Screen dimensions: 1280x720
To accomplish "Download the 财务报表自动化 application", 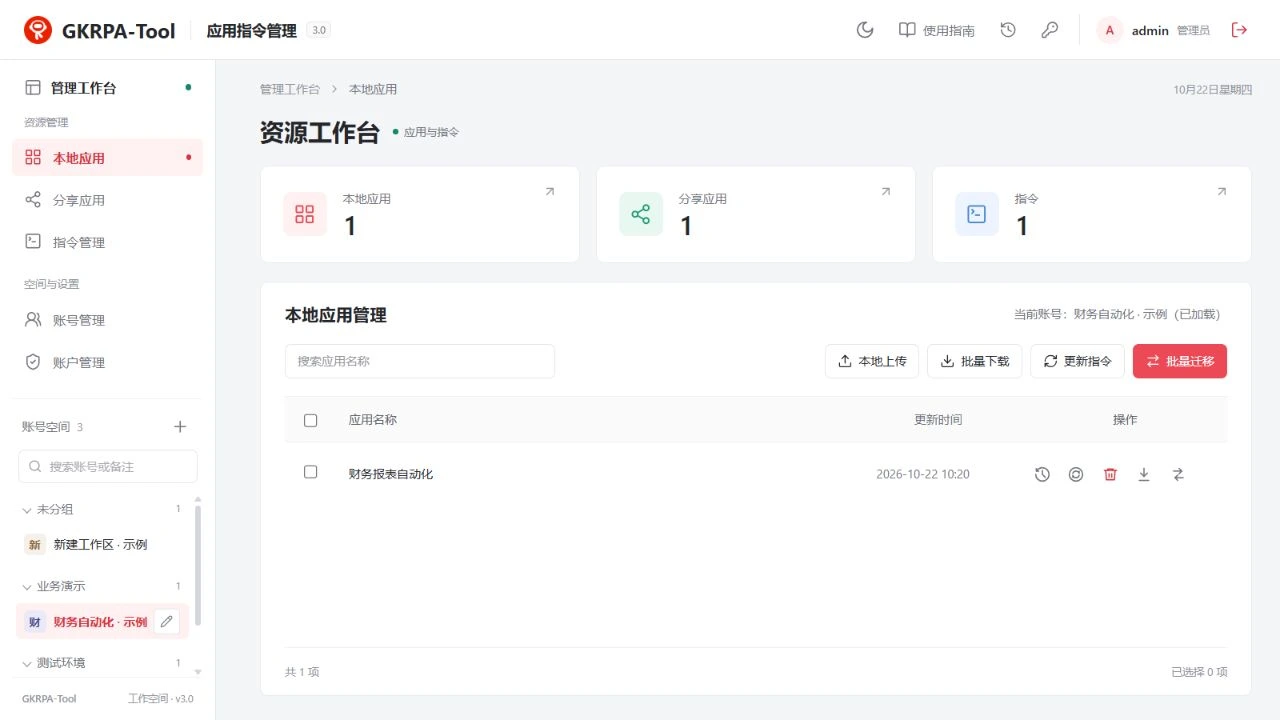I will pyautogui.click(x=1144, y=474).
